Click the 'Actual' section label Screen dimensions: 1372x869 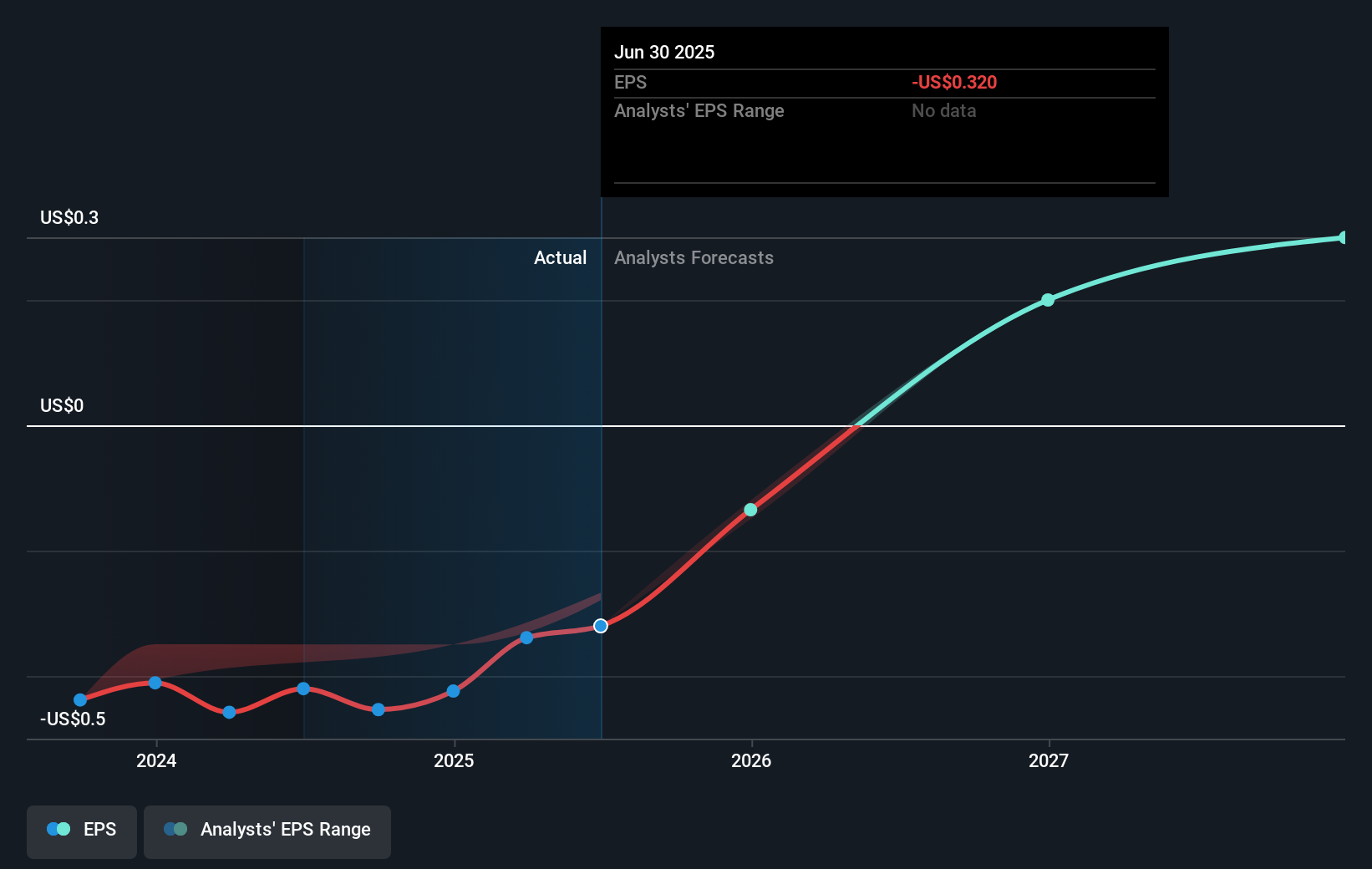coord(560,258)
